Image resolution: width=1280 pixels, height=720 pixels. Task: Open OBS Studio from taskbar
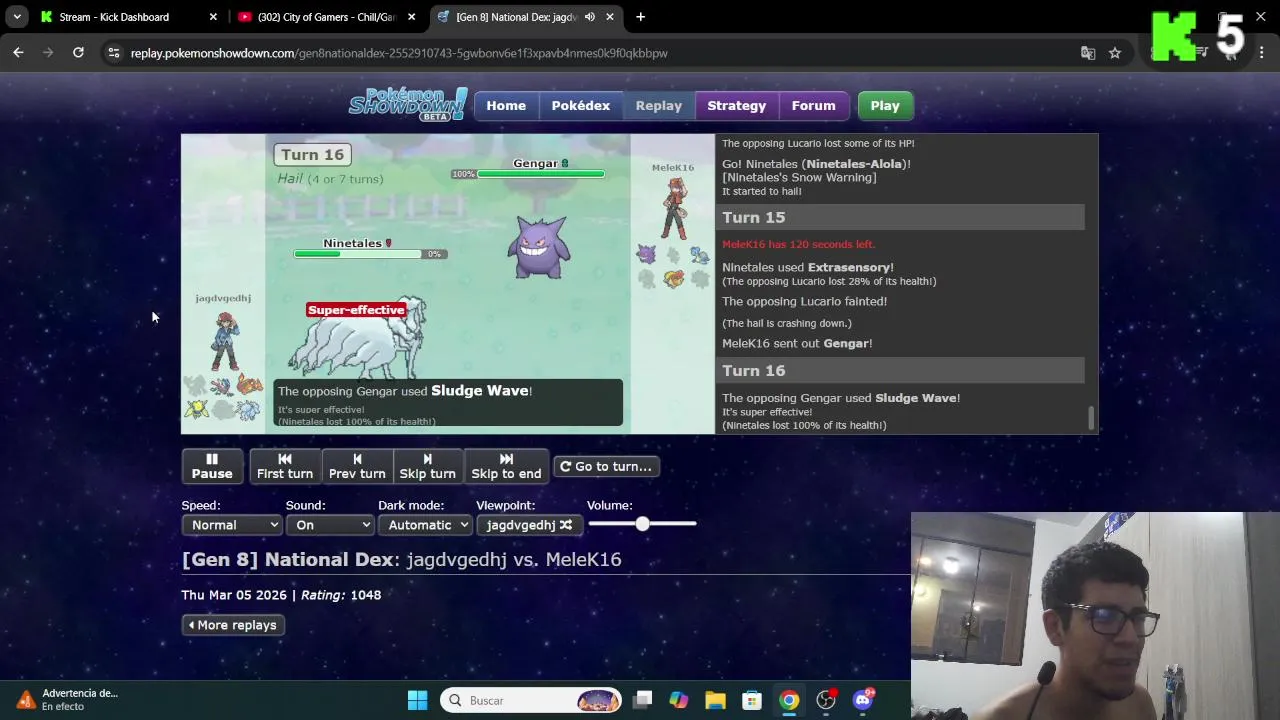tap(826, 700)
